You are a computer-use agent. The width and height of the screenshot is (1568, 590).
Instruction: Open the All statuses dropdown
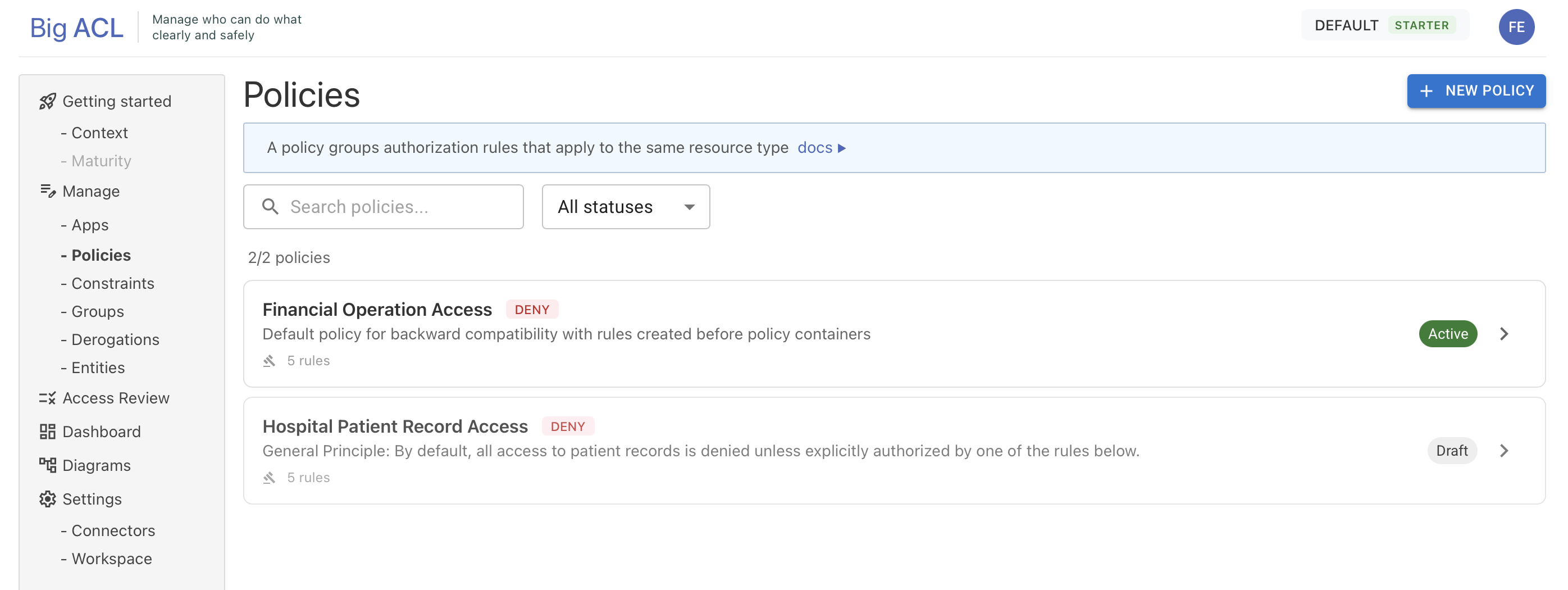coord(625,207)
